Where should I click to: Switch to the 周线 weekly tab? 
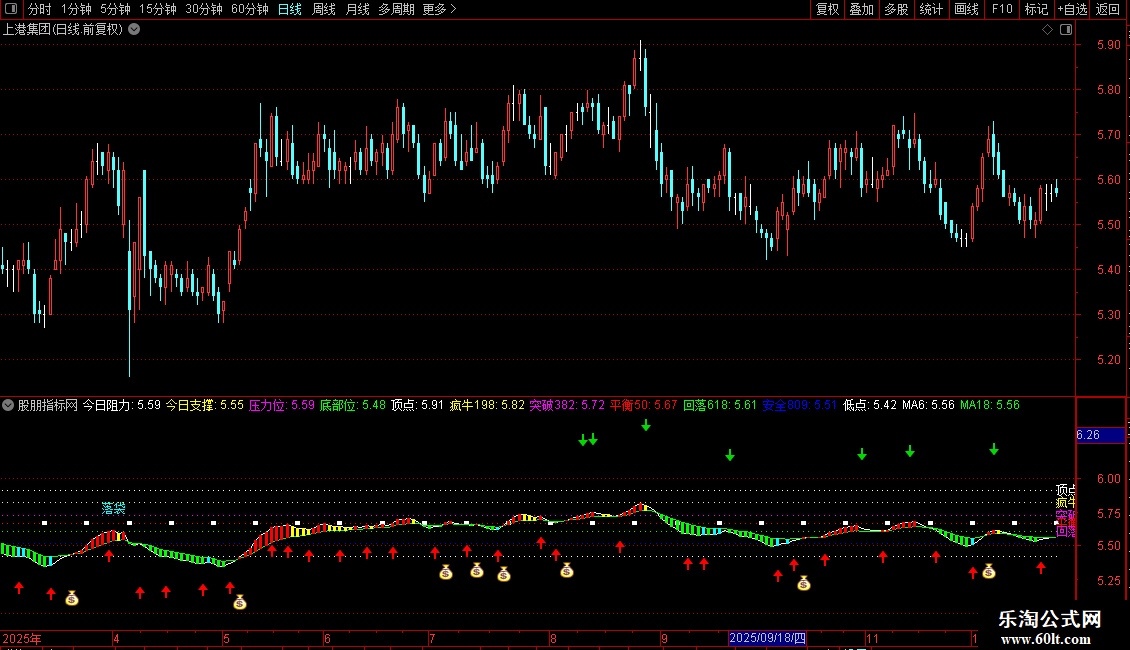coord(324,9)
